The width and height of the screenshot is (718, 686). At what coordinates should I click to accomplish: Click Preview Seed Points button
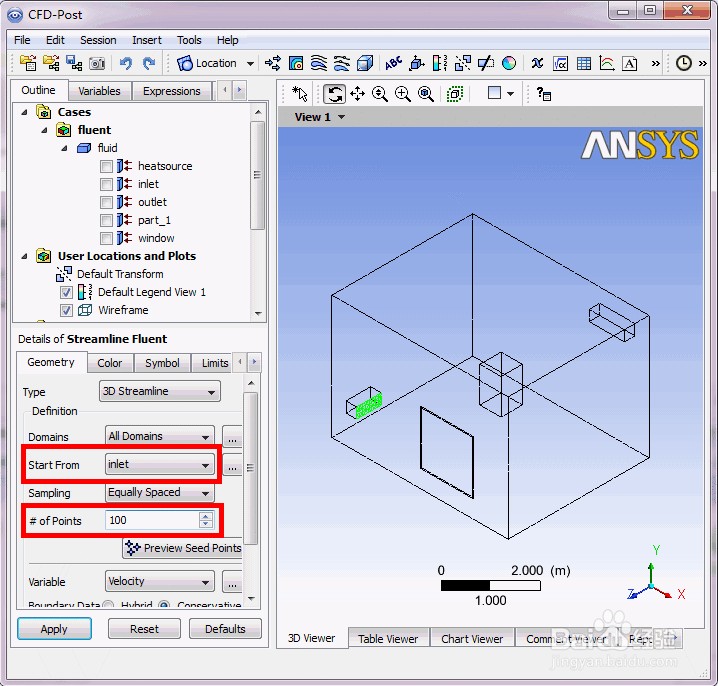[183, 548]
